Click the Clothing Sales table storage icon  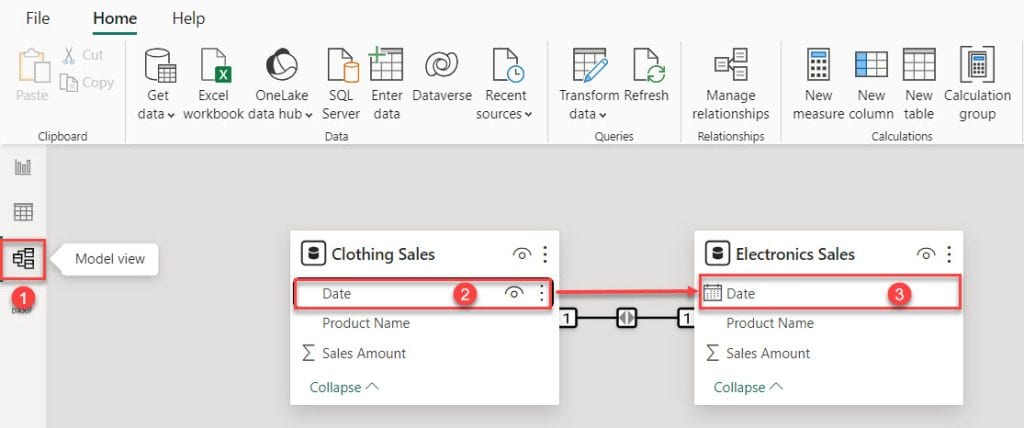[x=311, y=254]
